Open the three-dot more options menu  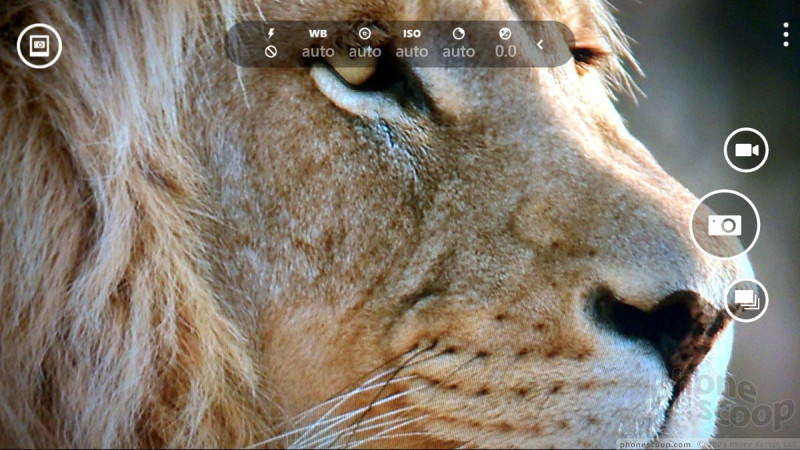coord(786,35)
